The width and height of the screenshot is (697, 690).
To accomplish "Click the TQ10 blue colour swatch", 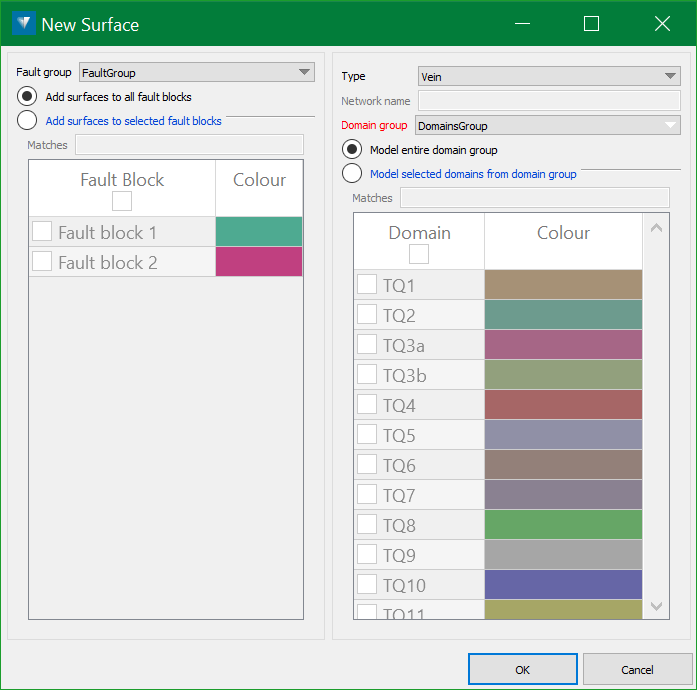I will (563, 585).
